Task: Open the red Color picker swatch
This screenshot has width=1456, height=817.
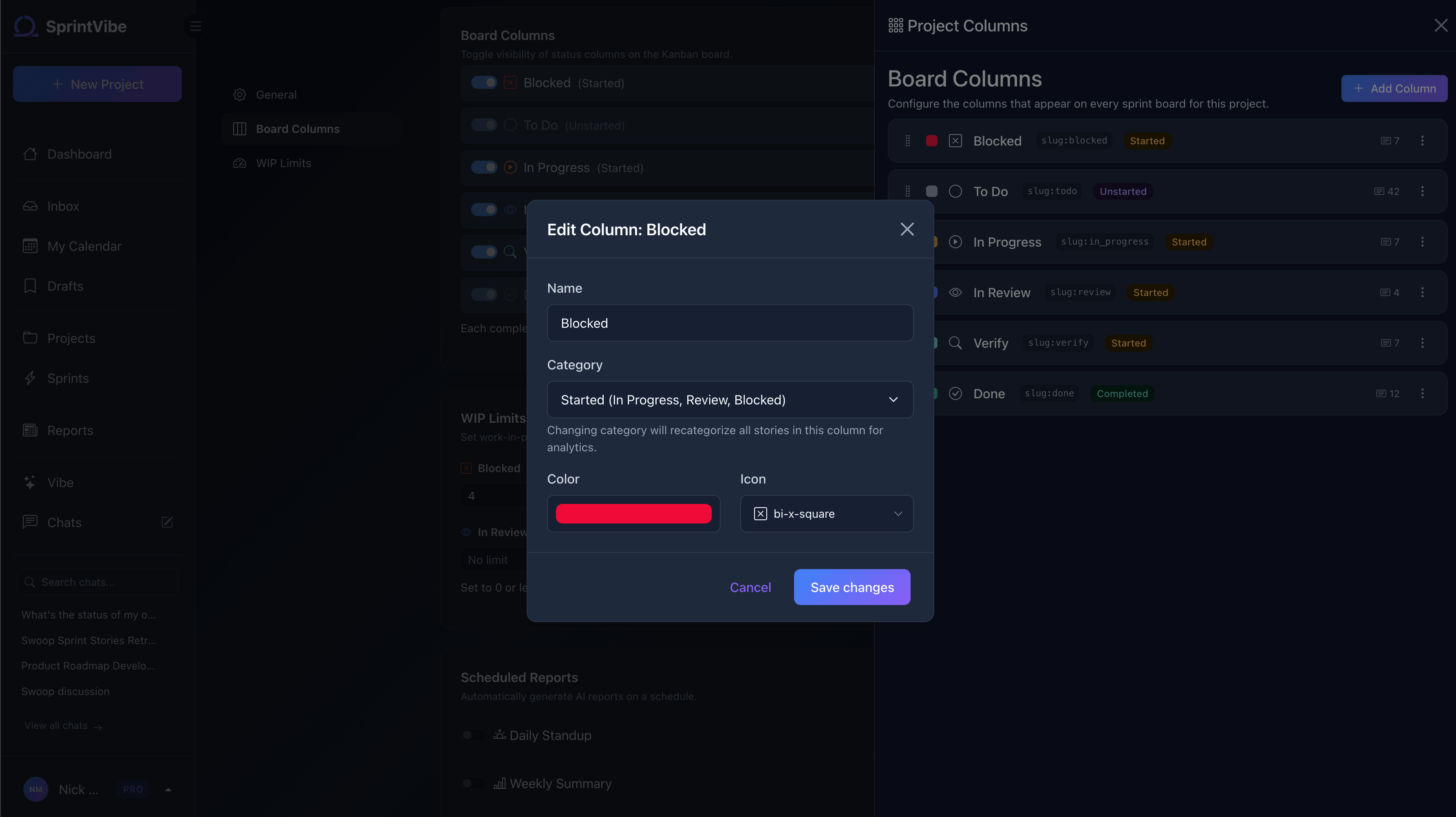Action: (x=633, y=513)
